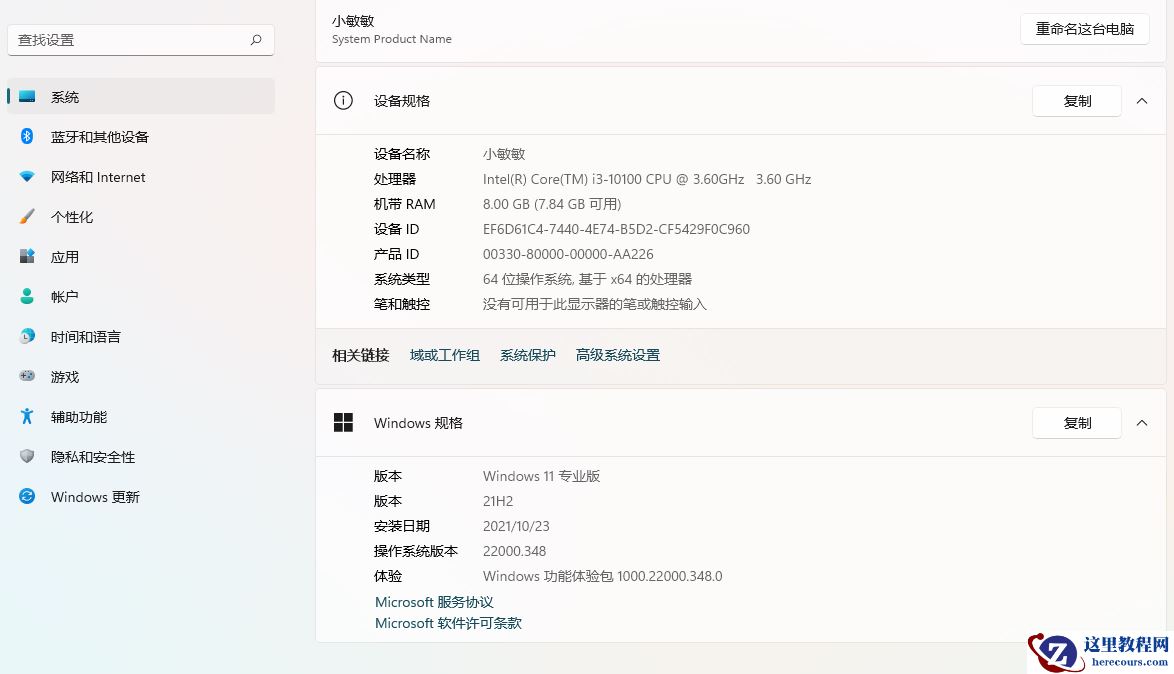Open the Microsoft 服务协议 link
Screen dimensions: 1174x674
[x=433, y=602]
